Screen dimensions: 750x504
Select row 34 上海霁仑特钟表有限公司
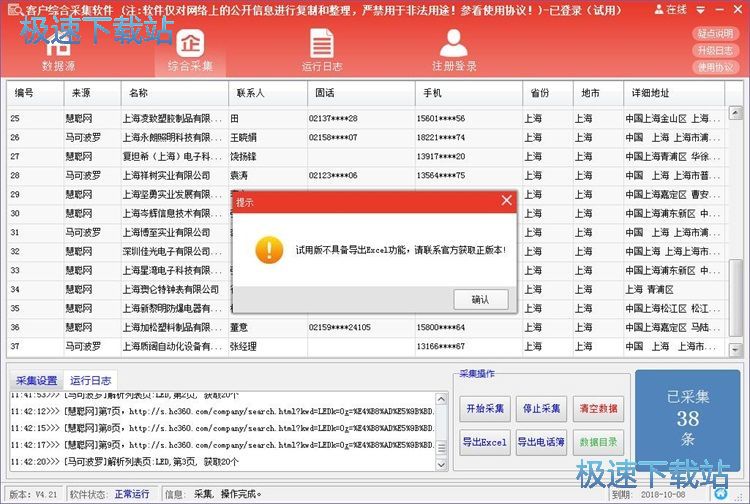point(171,289)
